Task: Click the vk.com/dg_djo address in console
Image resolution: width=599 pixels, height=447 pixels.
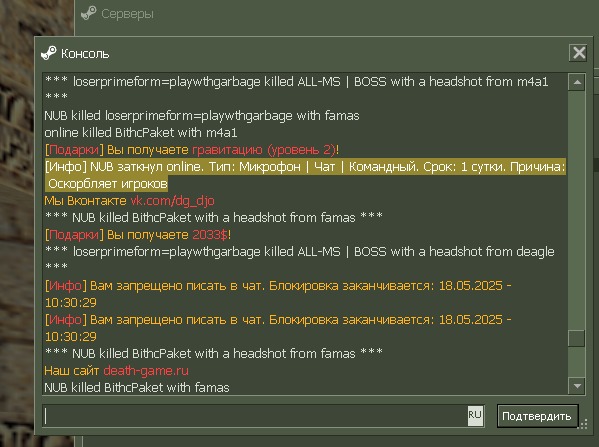Action: tap(172, 201)
